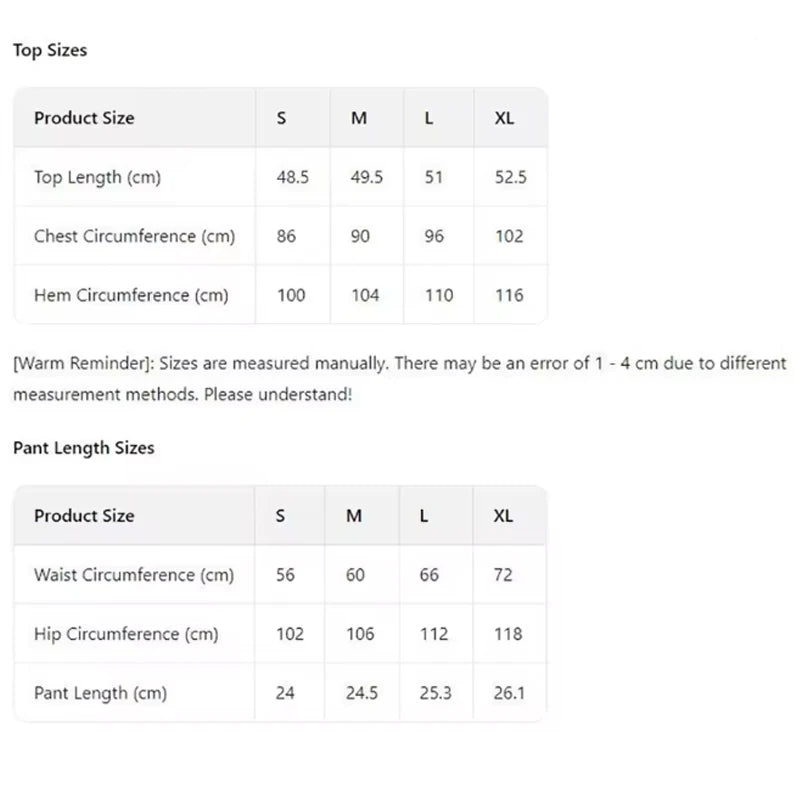Screen dimensions: 800x800
Task: Select the Top Length (cm) row label
Action: 97,177
